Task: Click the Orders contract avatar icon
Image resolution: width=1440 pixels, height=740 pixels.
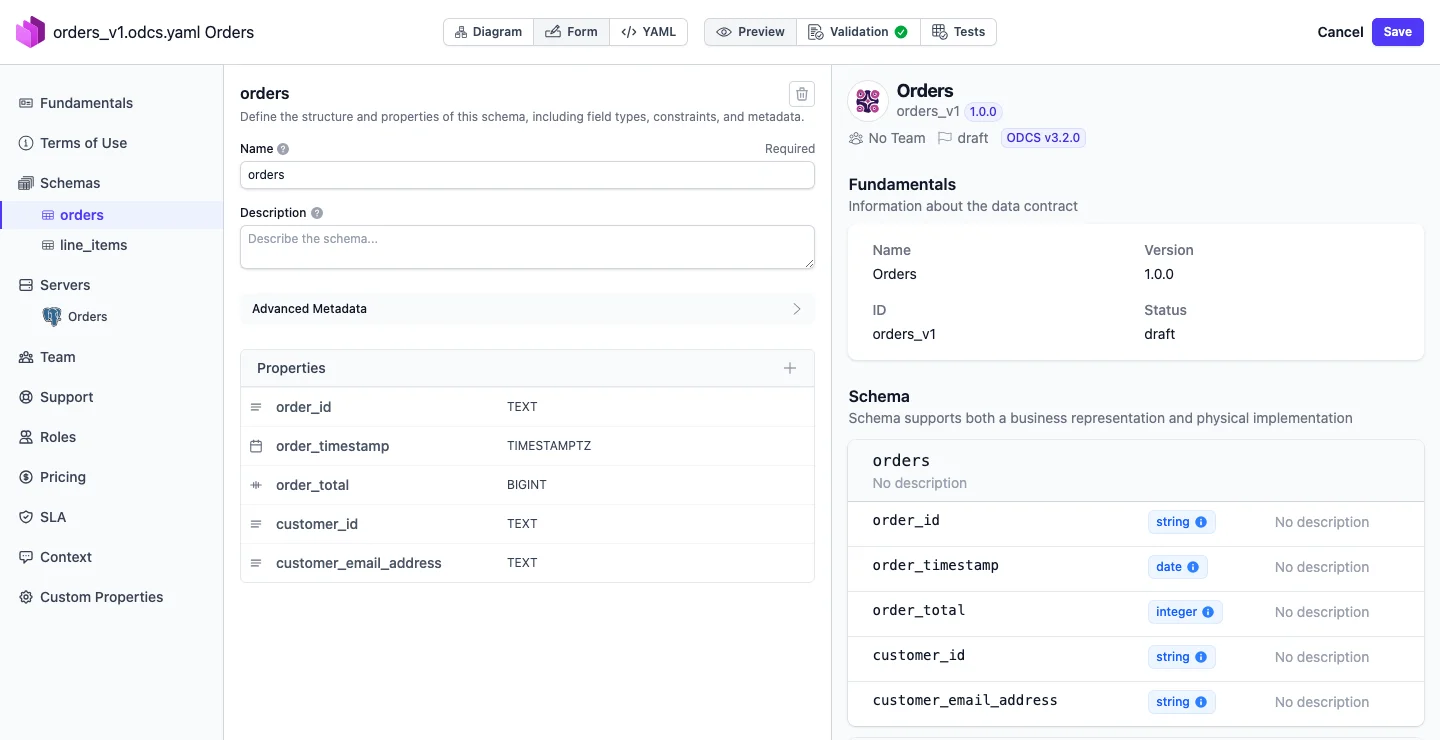Action: [868, 101]
